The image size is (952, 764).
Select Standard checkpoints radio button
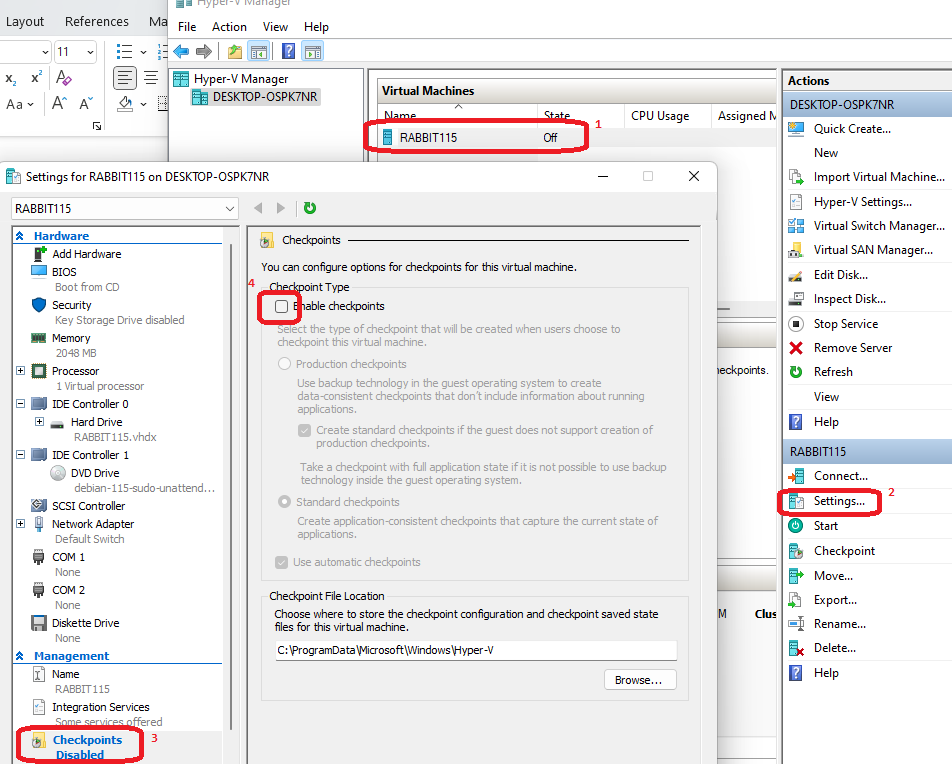(284, 502)
